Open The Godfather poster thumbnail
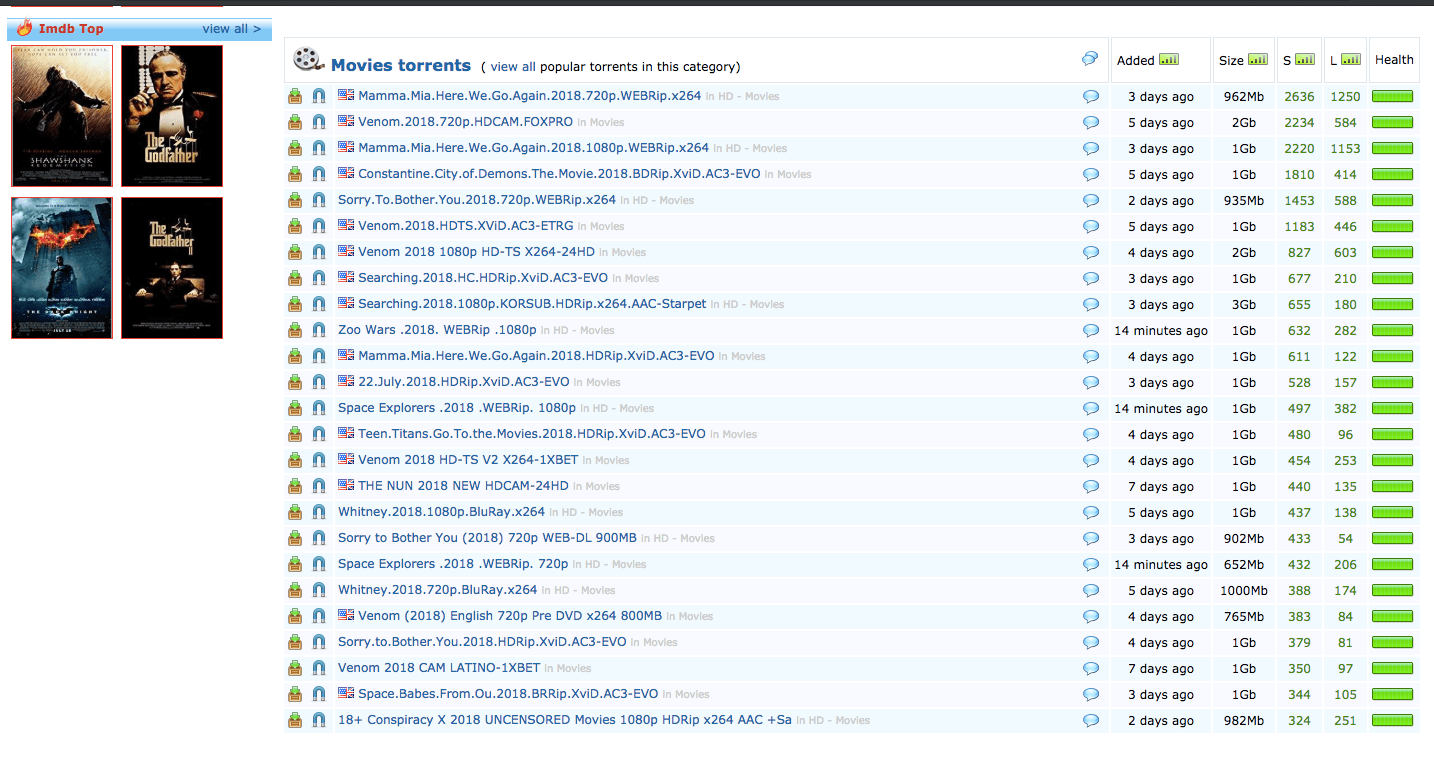 tap(172, 116)
